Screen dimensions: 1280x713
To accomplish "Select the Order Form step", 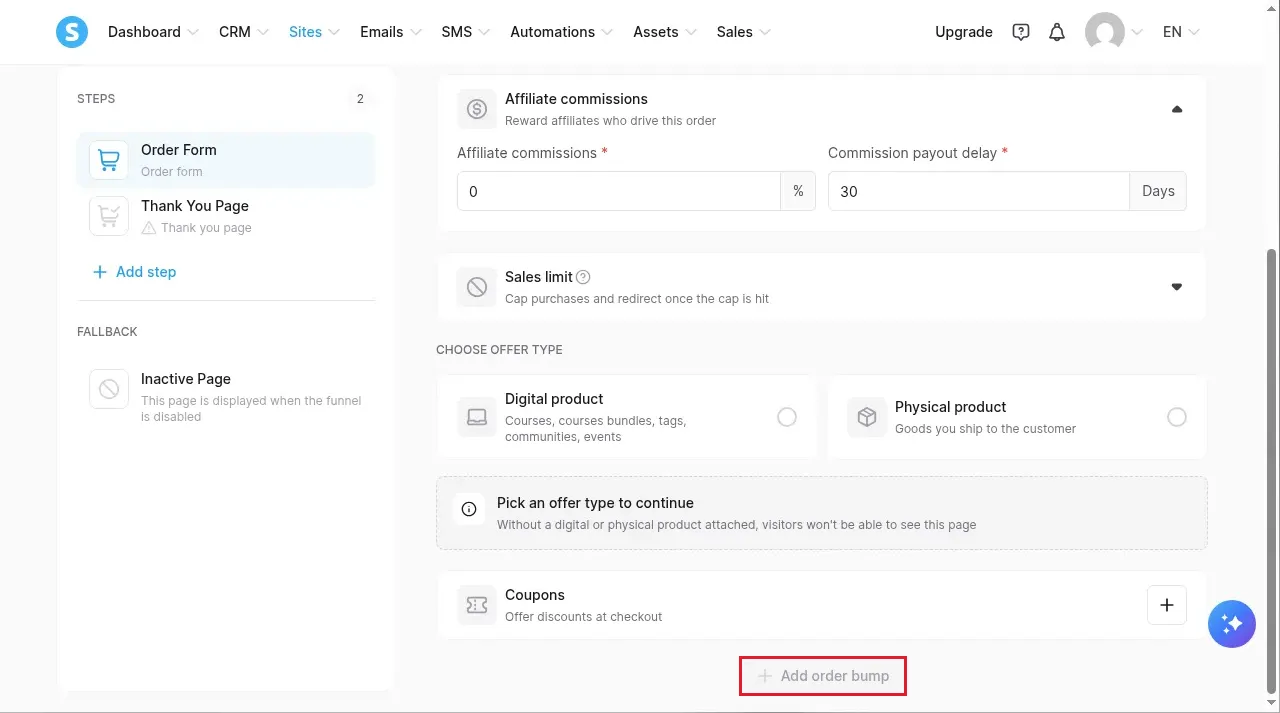I will click(x=226, y=160).
